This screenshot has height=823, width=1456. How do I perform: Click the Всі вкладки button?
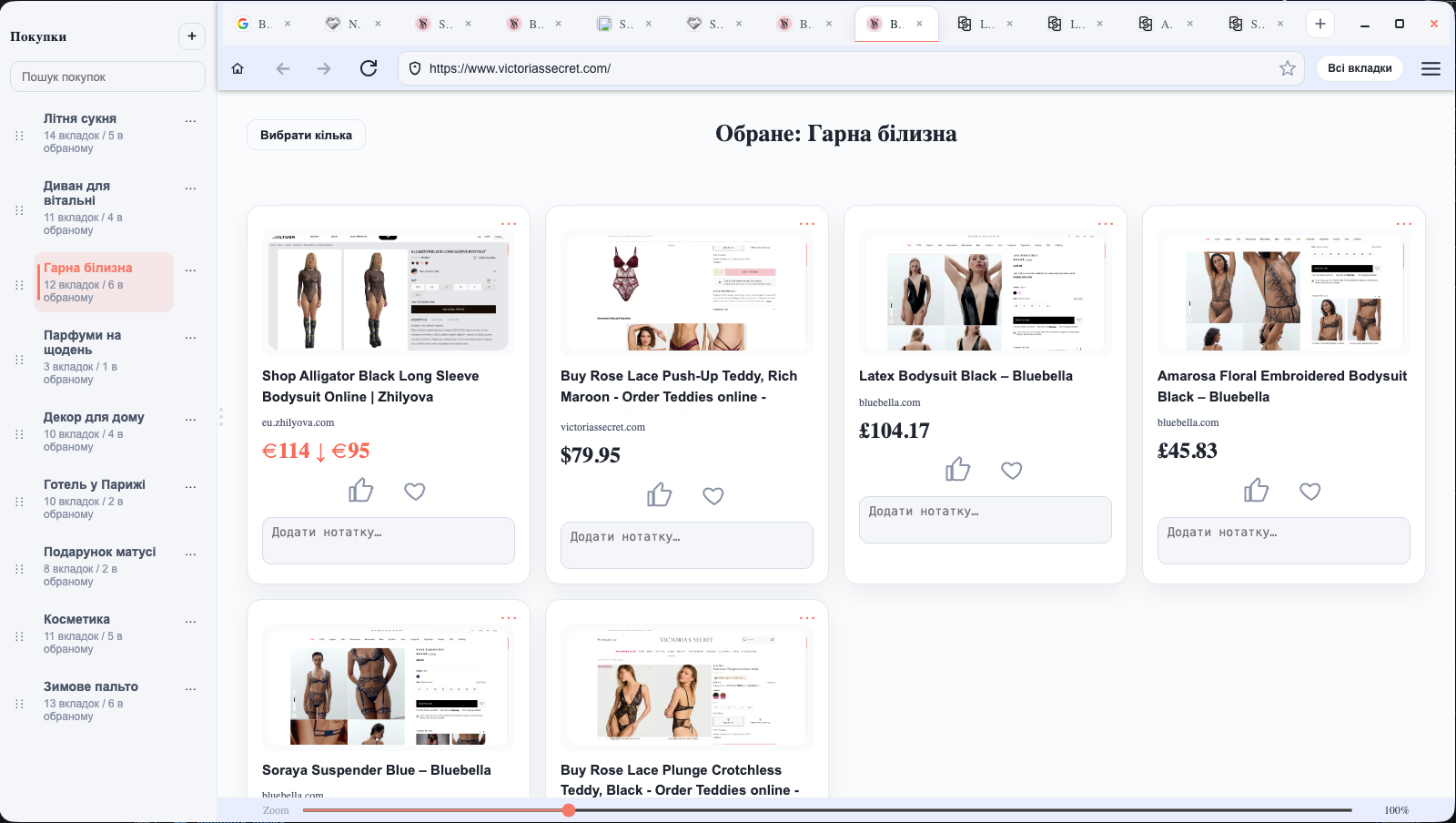click(1360, 68)
